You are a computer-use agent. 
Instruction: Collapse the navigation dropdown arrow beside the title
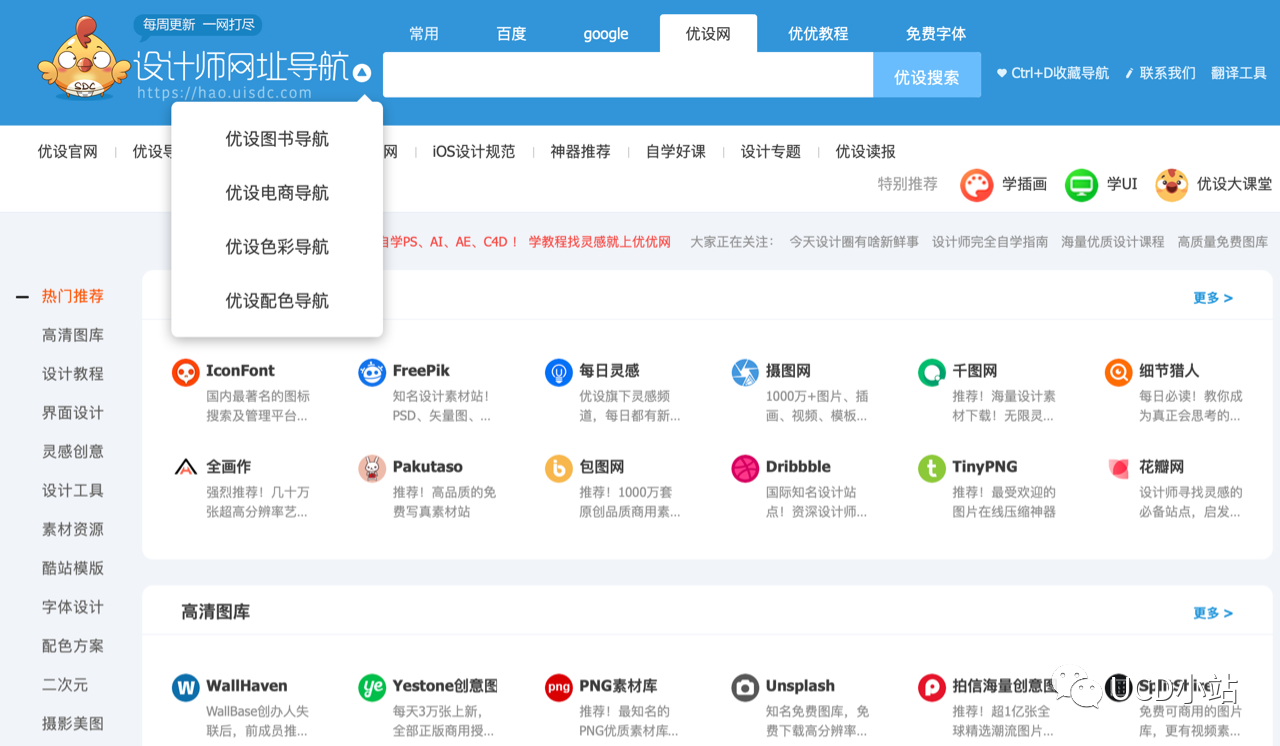tap(362, 72)
